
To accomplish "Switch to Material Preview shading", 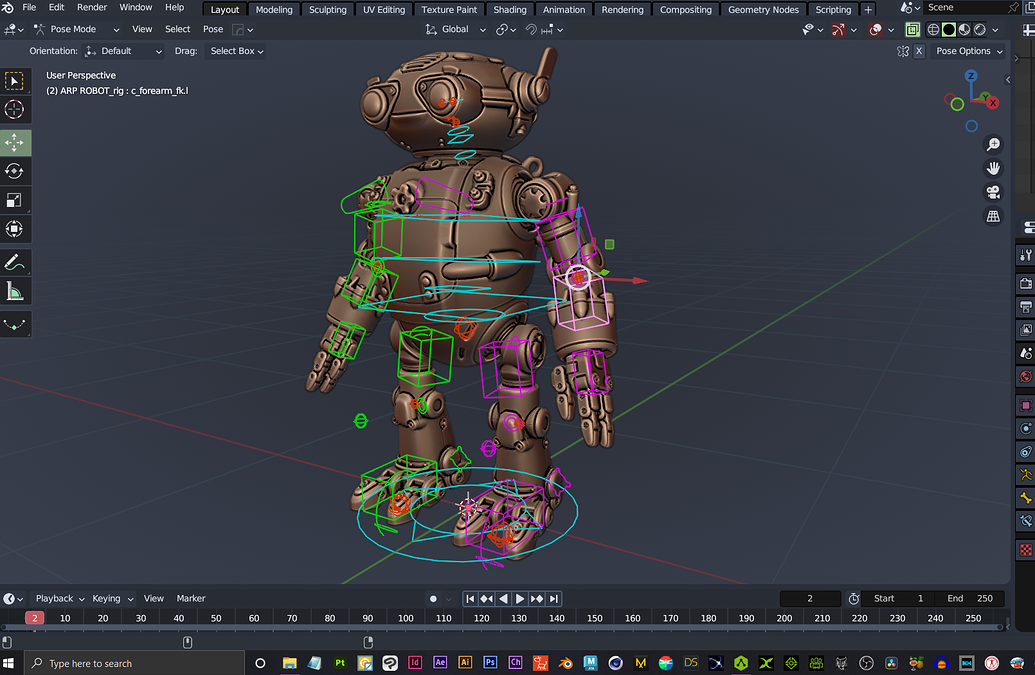I will click(964, 30).
